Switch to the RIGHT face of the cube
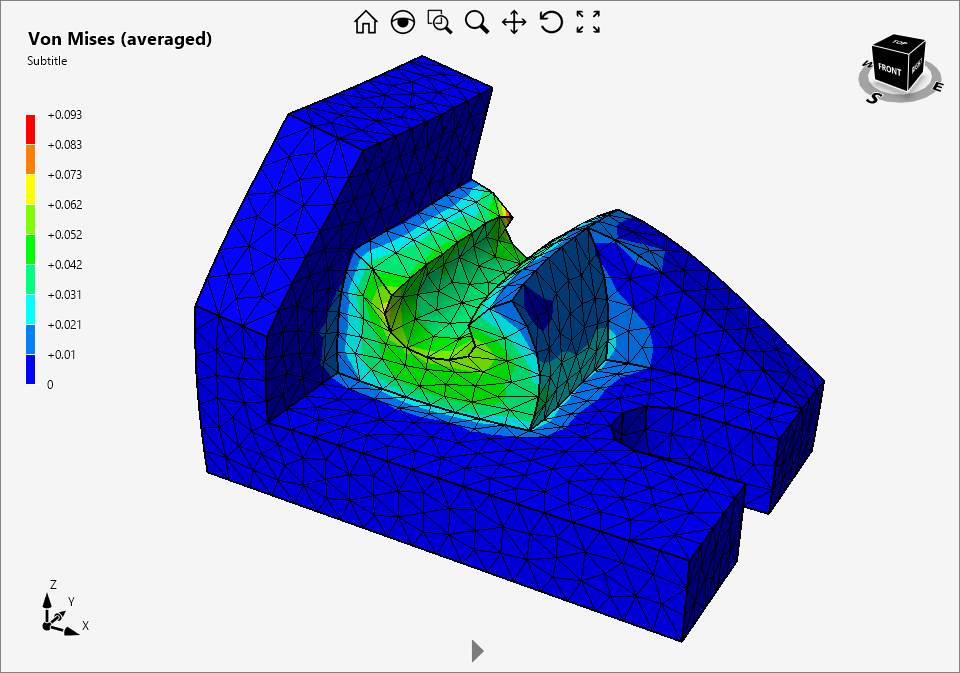This screenshot has height=673, width=960. pos(915,66)
